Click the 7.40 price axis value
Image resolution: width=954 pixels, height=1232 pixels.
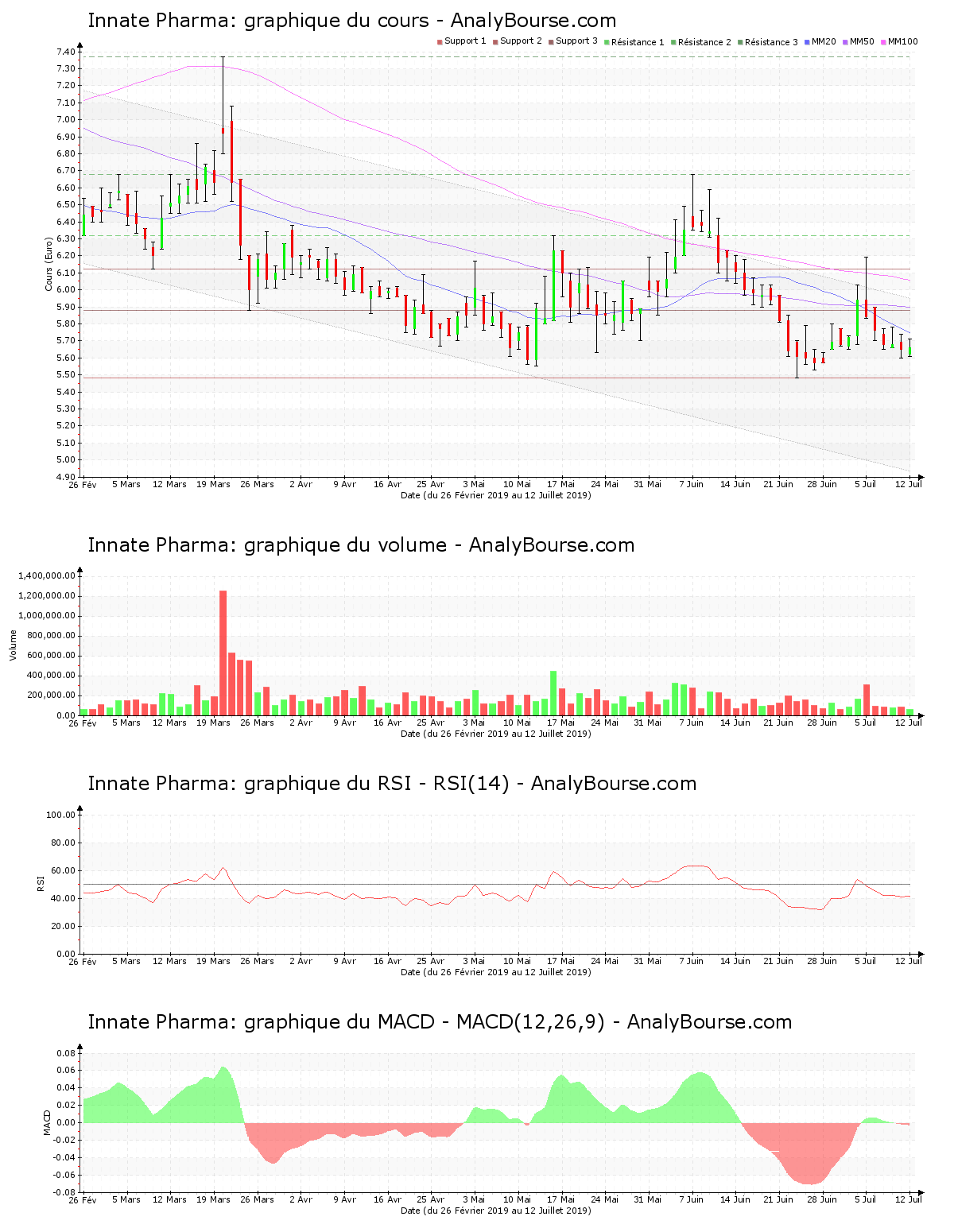click(x=66, y=52)
